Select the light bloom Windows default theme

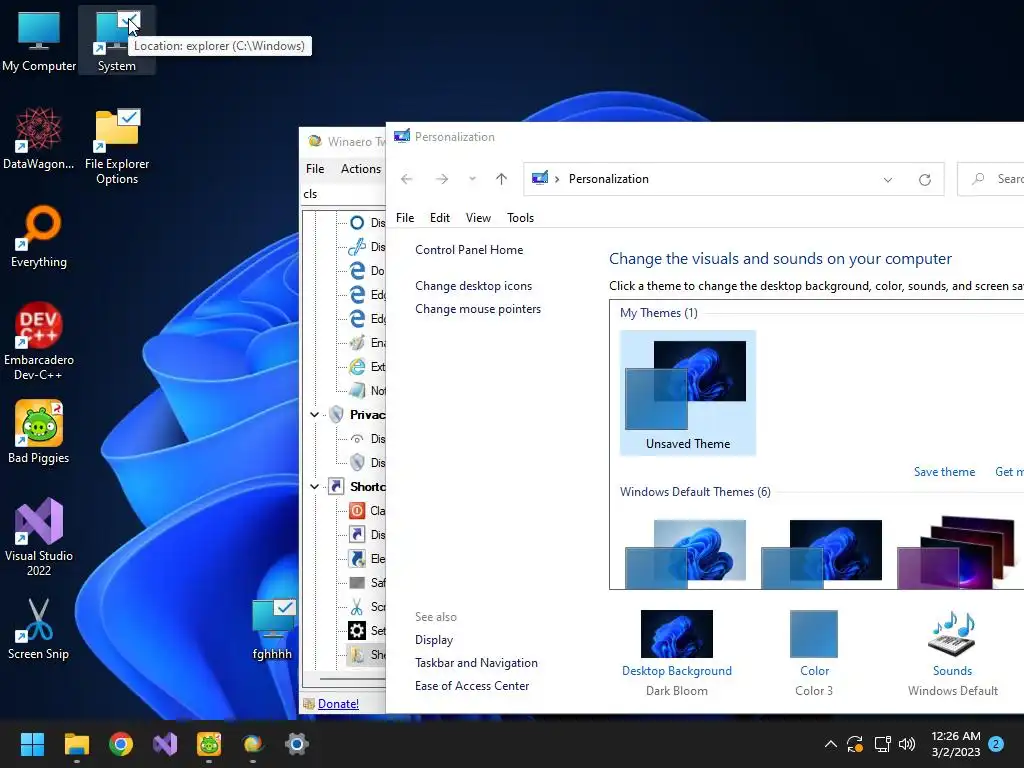point(686,554)
